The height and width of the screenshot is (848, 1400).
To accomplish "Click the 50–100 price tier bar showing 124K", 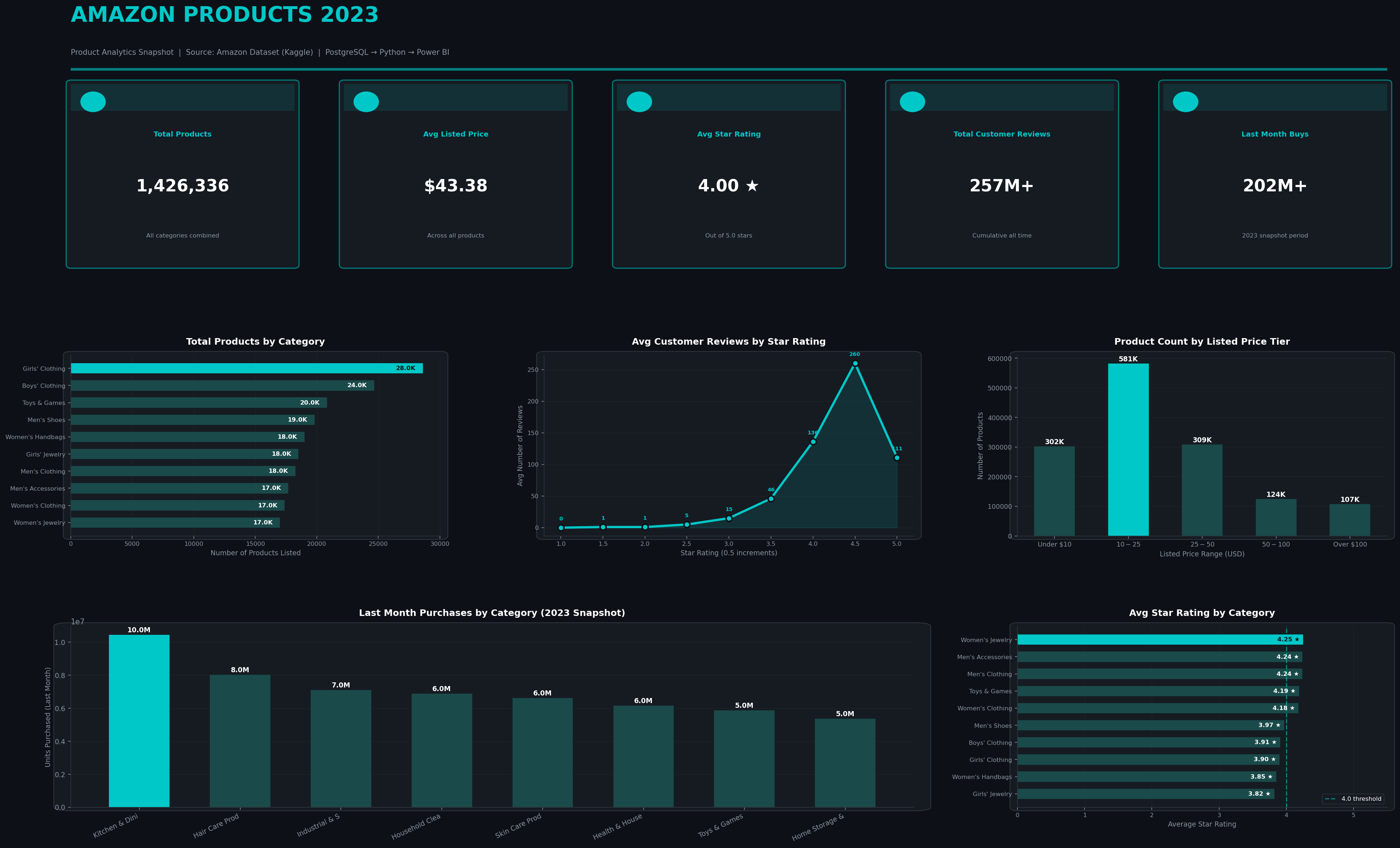I will tap(1276, 517).
